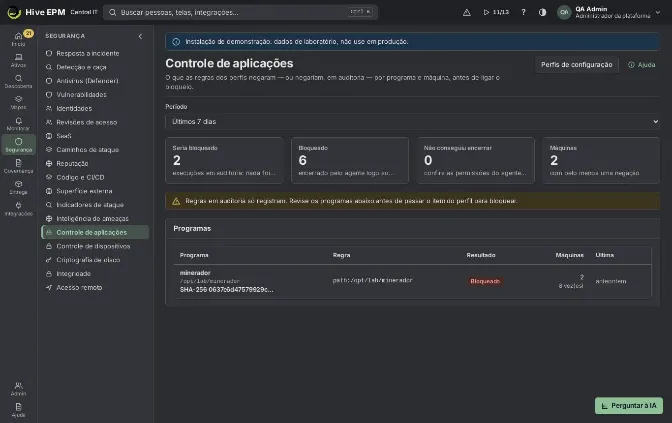672x423 pixels.
Task: Open Antivírus (Defender) menu item
Action: [95, 81]
